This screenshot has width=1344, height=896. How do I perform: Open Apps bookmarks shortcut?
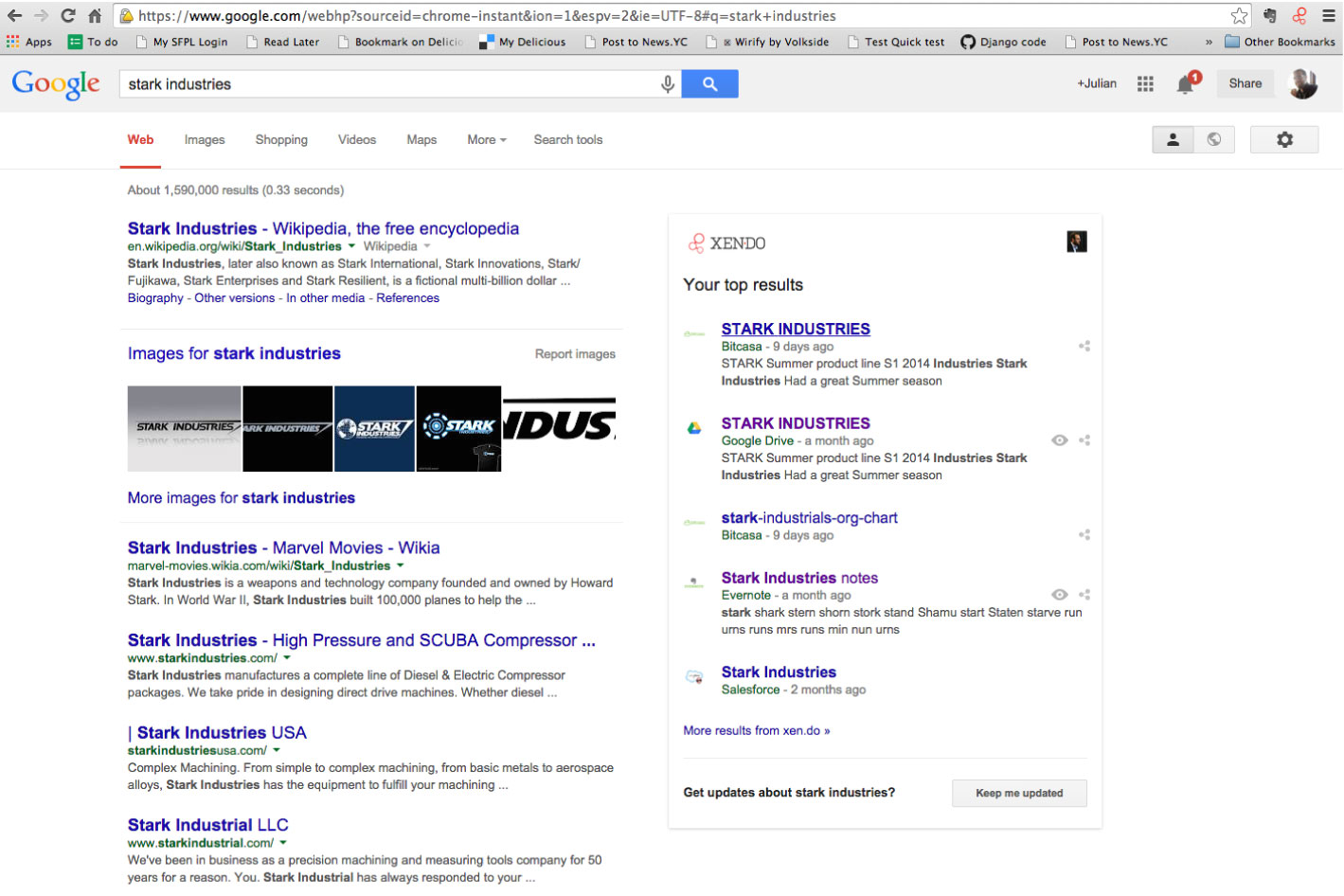(x=29, y=42)
